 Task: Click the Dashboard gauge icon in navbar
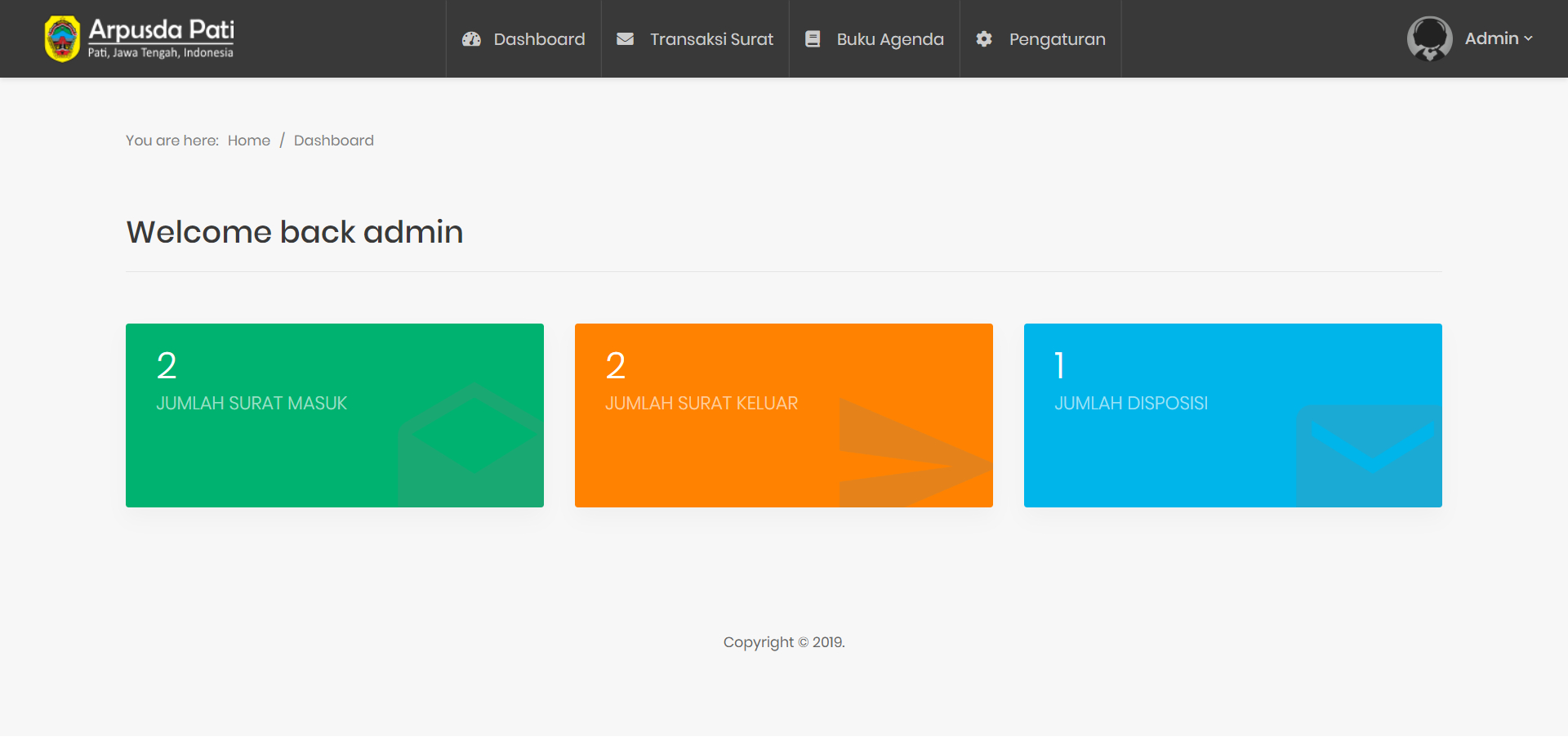pyautogui.click(x=471, y=39)
